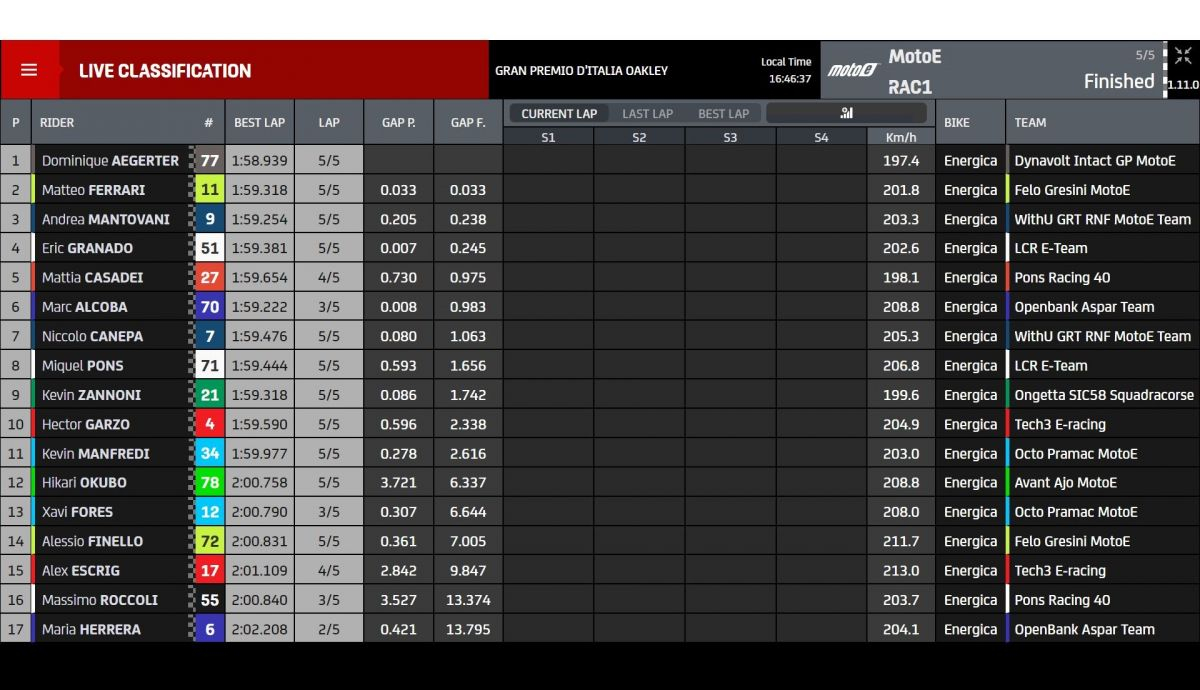Select rider Mattia CASADEI
This screenshot has width=1200, height=690.
[92, 277]
